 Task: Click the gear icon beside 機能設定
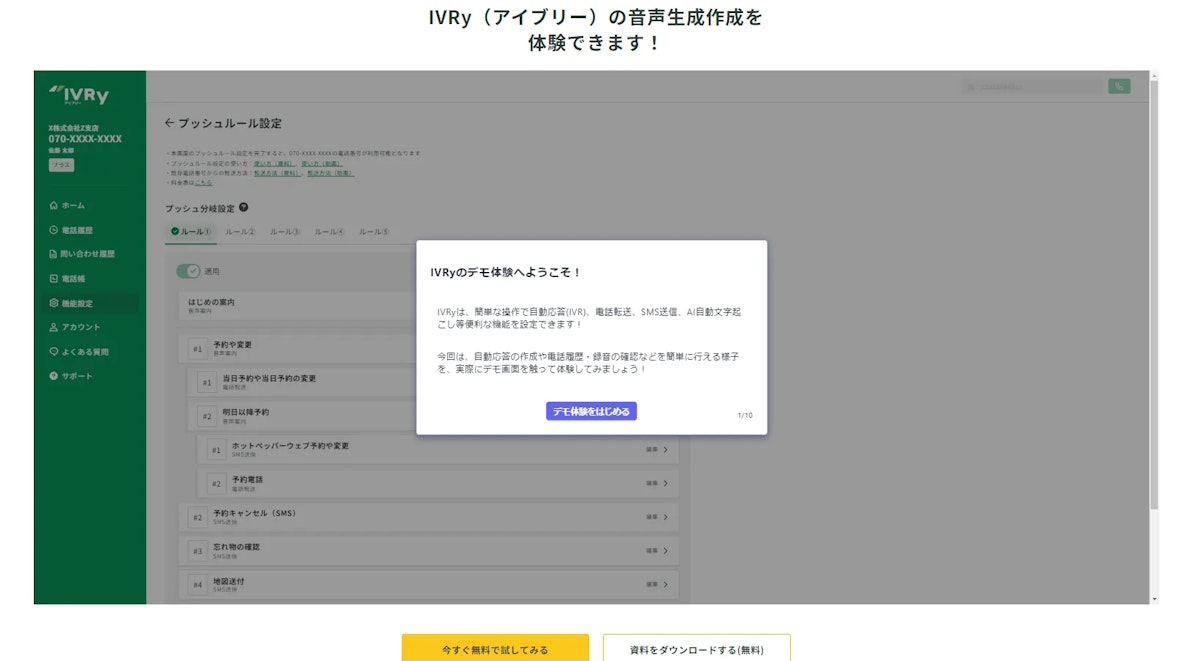pos(54,303)
